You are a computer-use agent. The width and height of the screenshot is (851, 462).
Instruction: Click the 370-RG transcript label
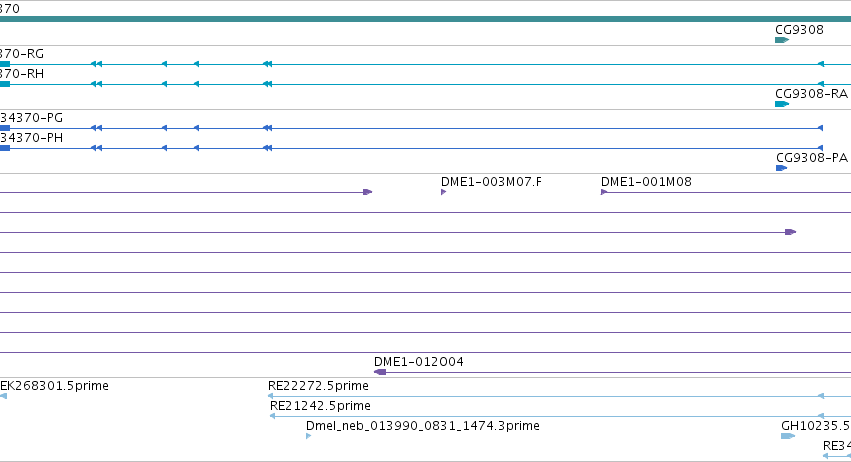coord(22,54)
